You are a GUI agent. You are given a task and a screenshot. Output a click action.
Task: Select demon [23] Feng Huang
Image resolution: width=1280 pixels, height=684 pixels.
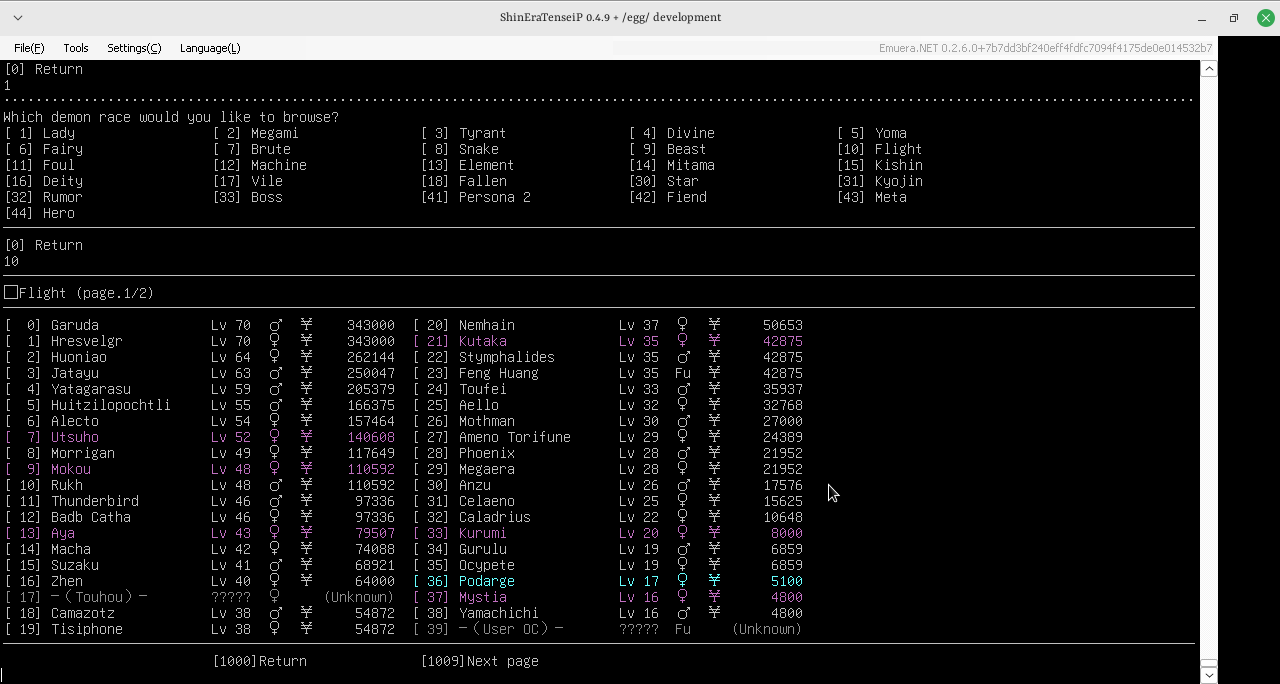click(x=608, y=373)
